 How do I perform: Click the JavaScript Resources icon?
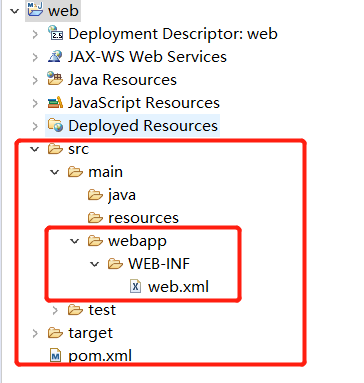tap(55, 102)
